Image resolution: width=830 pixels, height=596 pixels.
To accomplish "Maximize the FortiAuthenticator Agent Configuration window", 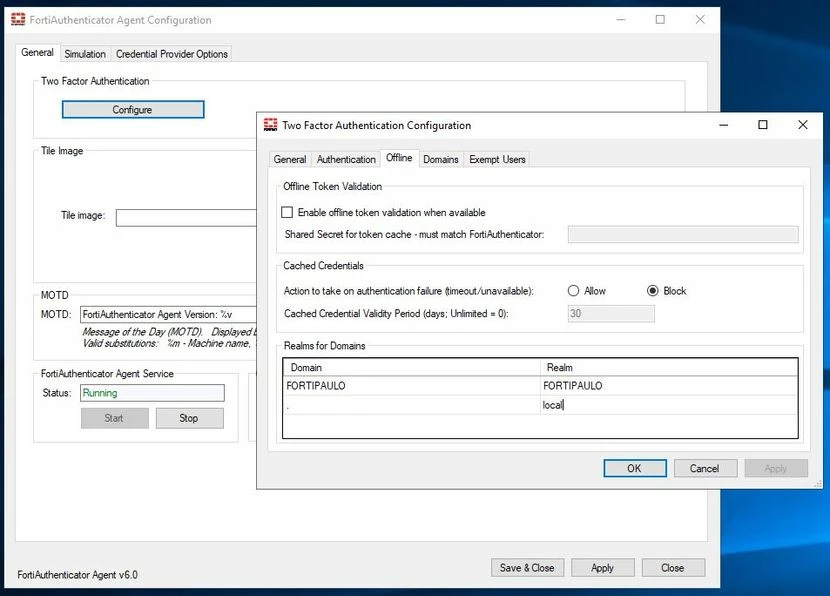I will (x=660, y=20).
